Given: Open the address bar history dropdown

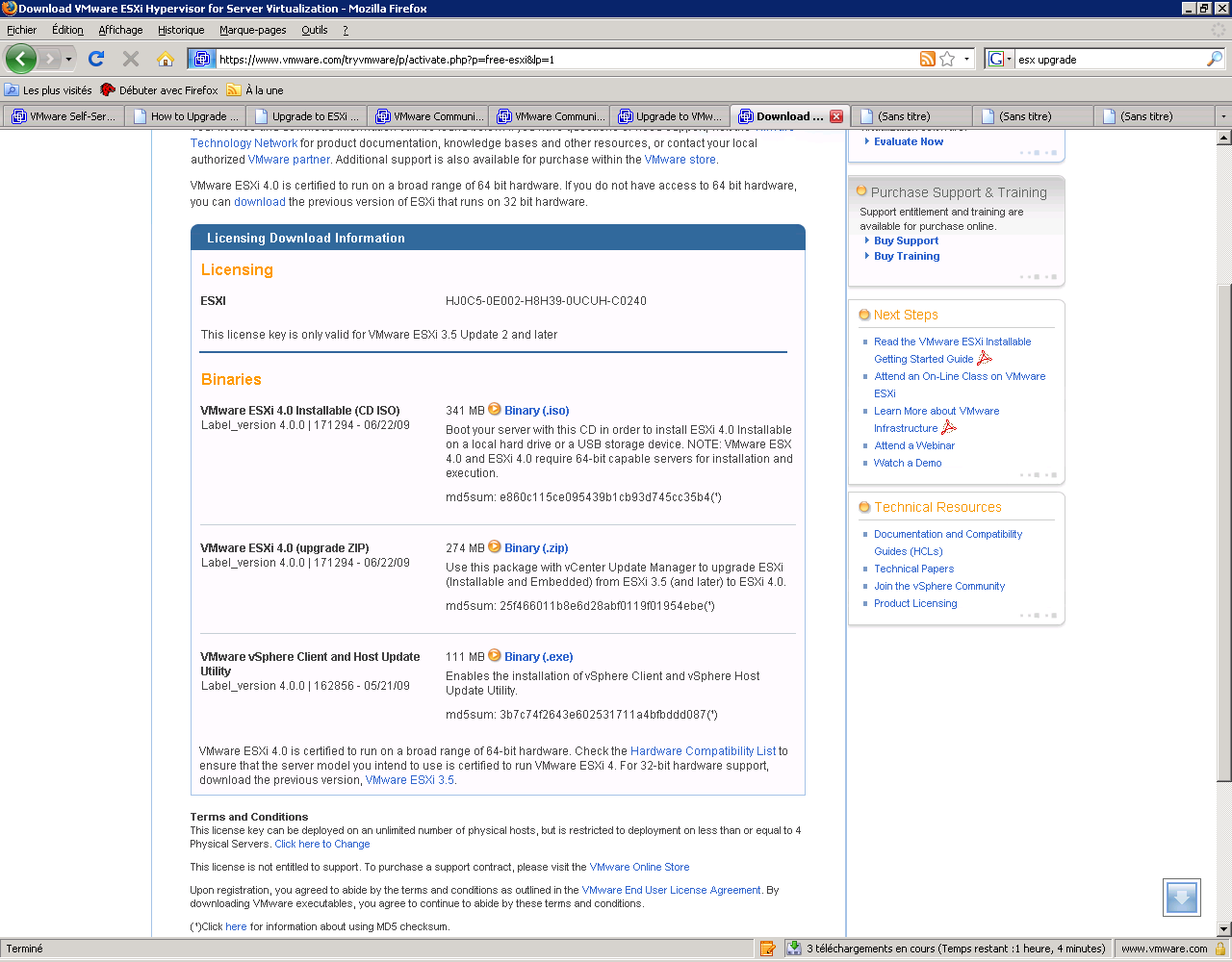Looking at the screenshot, I should (966, 59).
